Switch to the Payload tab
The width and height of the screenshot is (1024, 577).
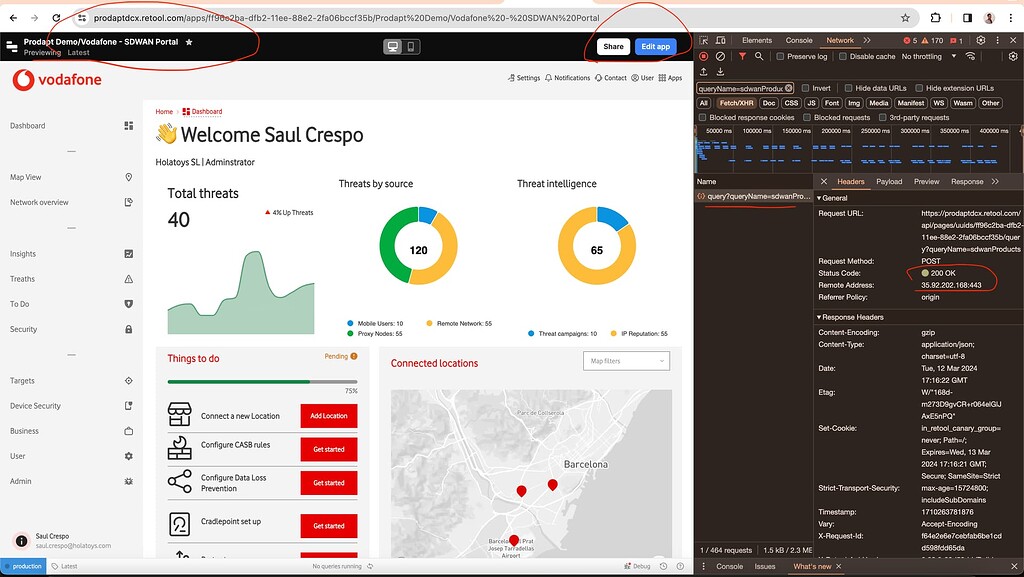pyautogui.click(x=889, y=182)
